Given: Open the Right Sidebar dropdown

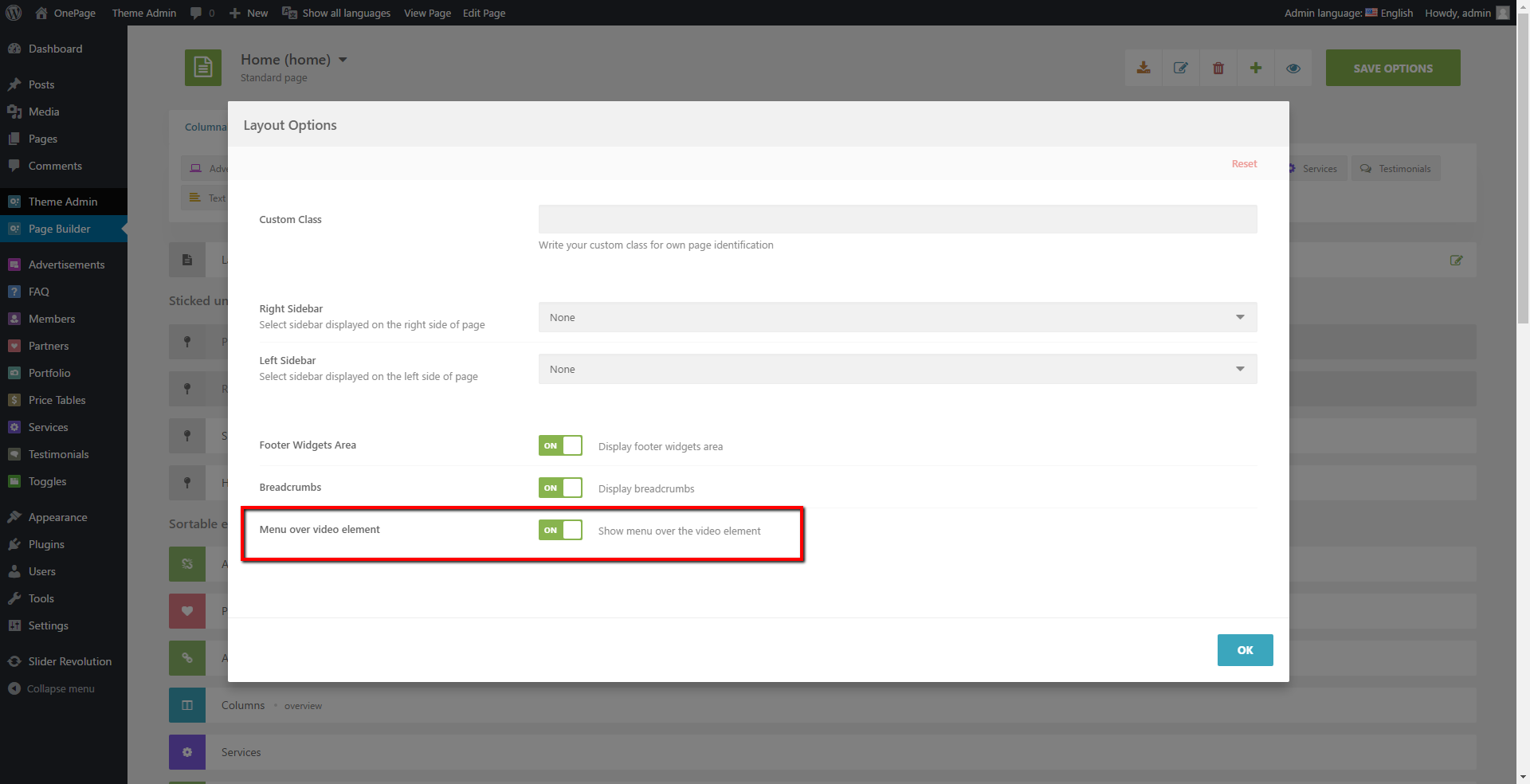Looking at the screenshot, I should [897, 317].
